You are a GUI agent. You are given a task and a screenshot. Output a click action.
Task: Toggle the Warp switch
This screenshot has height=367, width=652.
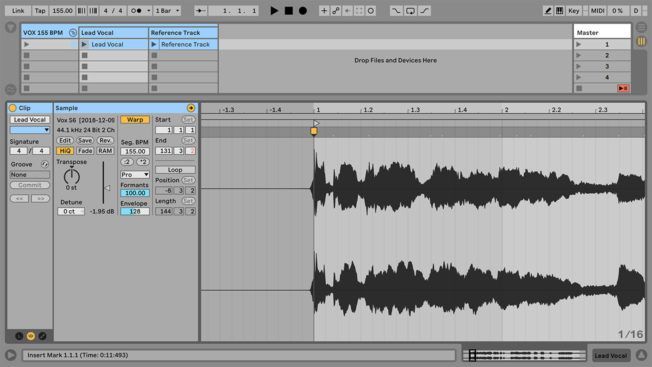pos(135,120)
